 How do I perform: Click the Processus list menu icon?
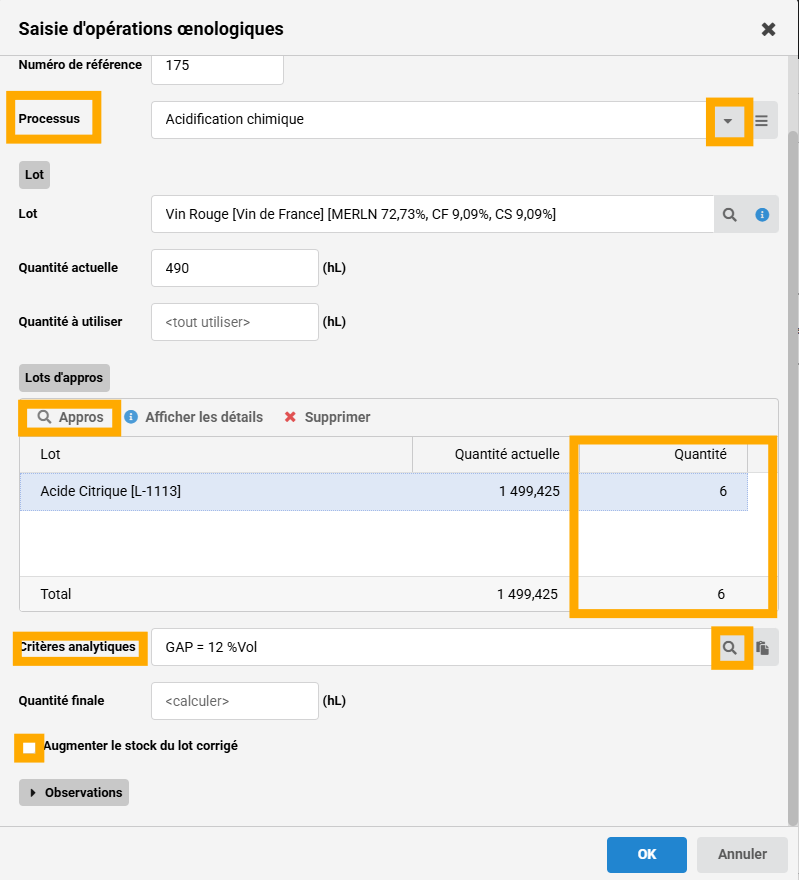(762, 121)
